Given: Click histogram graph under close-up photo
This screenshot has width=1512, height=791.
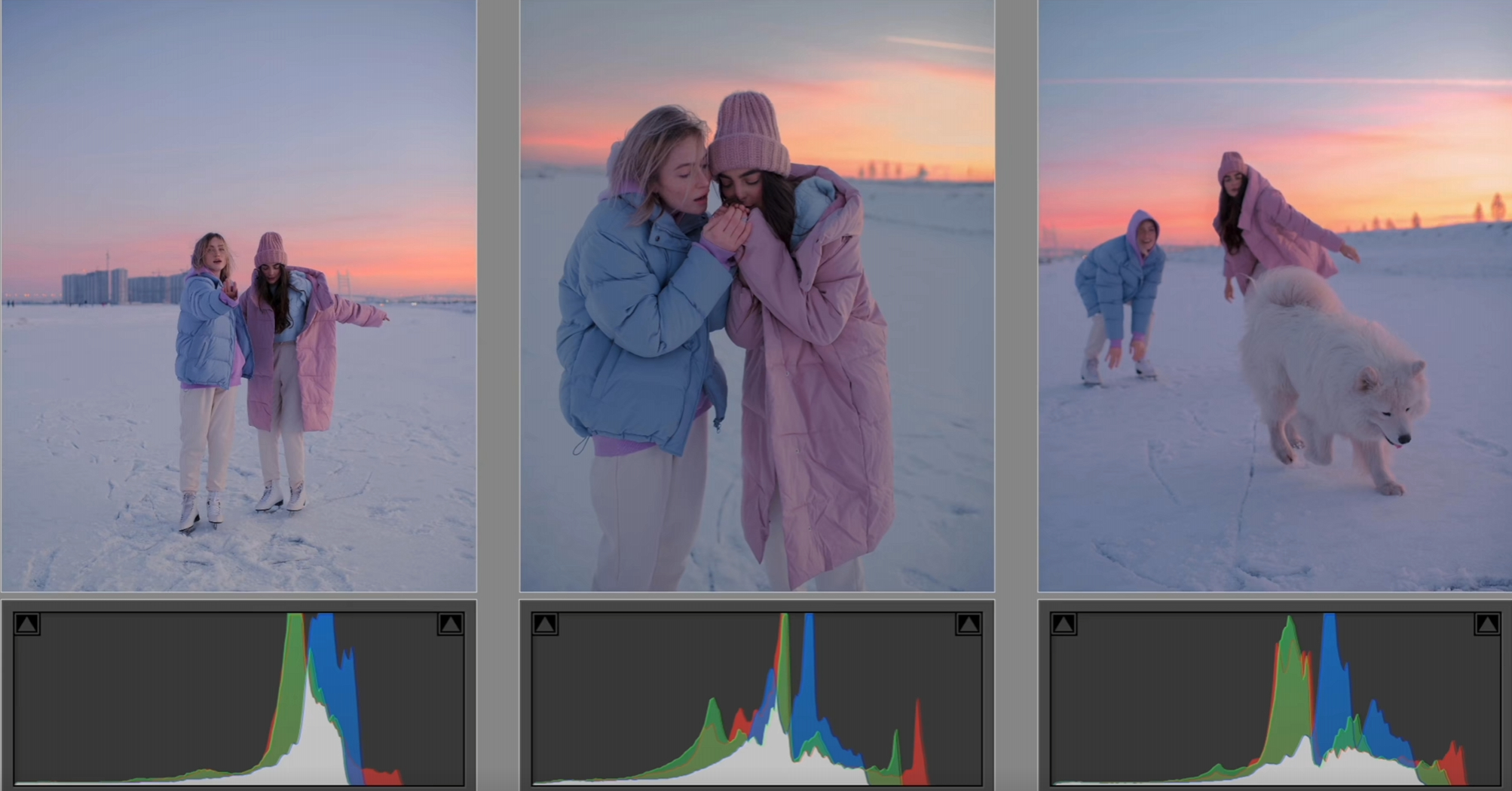Looking at the screenshot, I should [758, 698].
